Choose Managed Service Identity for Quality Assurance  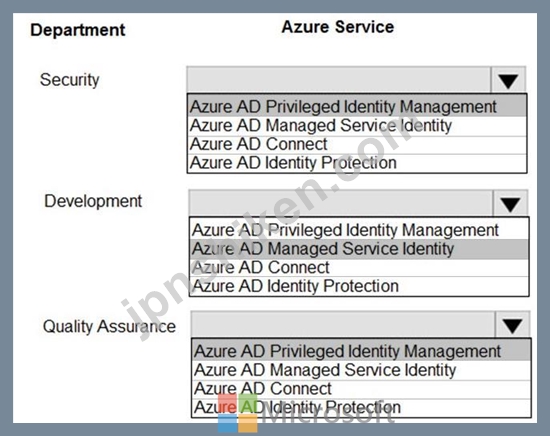point(361,370)
